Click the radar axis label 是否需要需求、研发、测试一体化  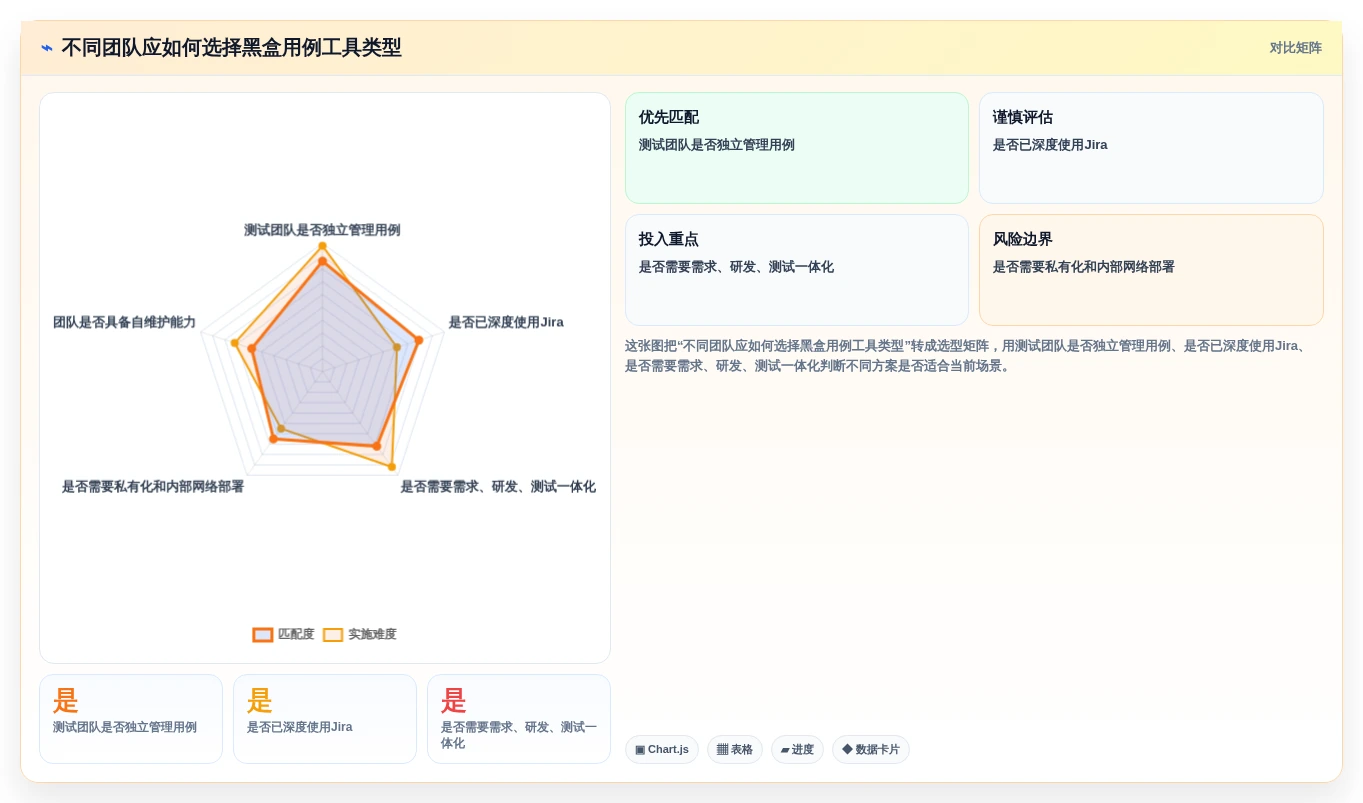pyautogui.click(x=498, y=487)
